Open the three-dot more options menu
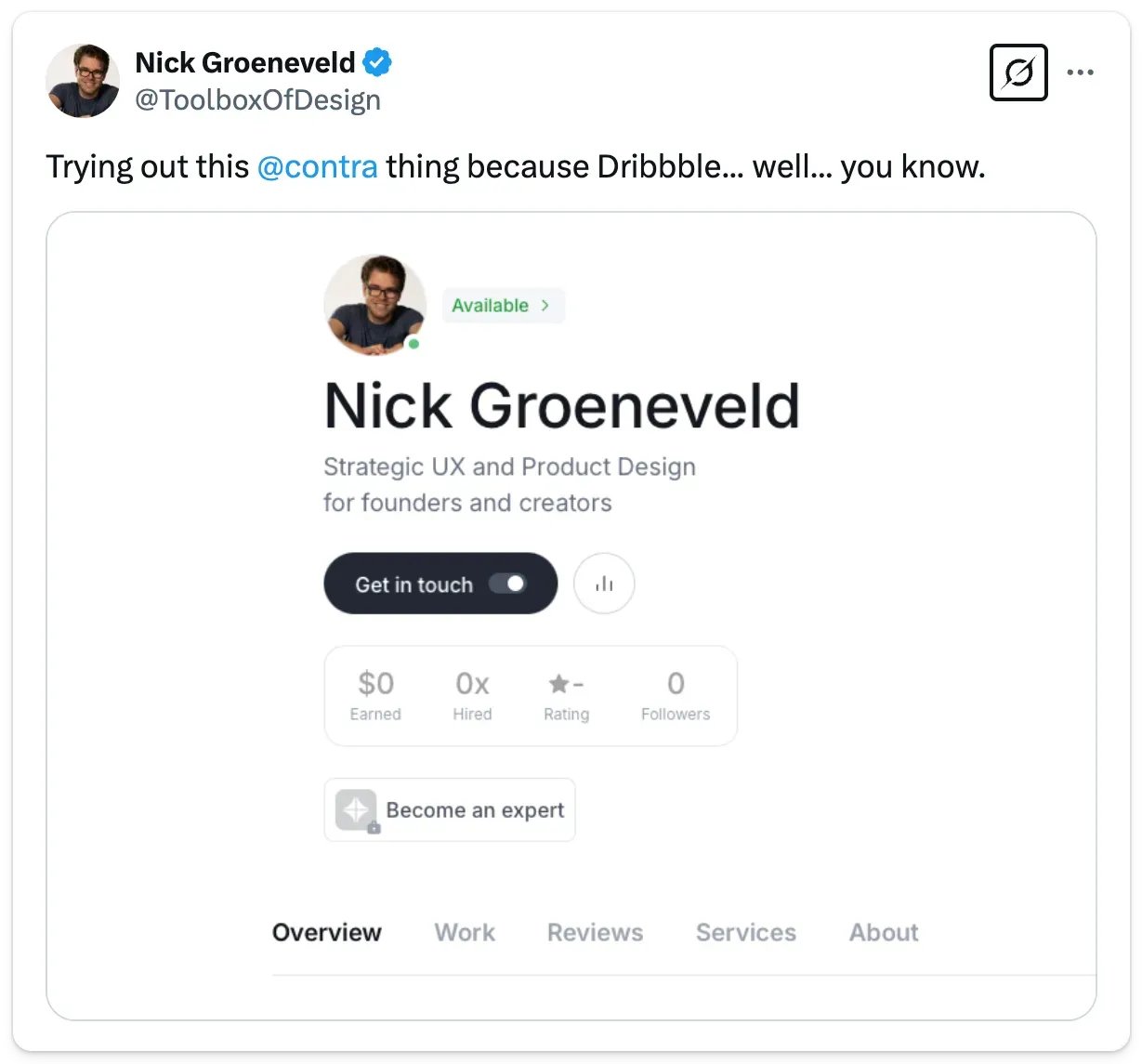 (1080, 72)
